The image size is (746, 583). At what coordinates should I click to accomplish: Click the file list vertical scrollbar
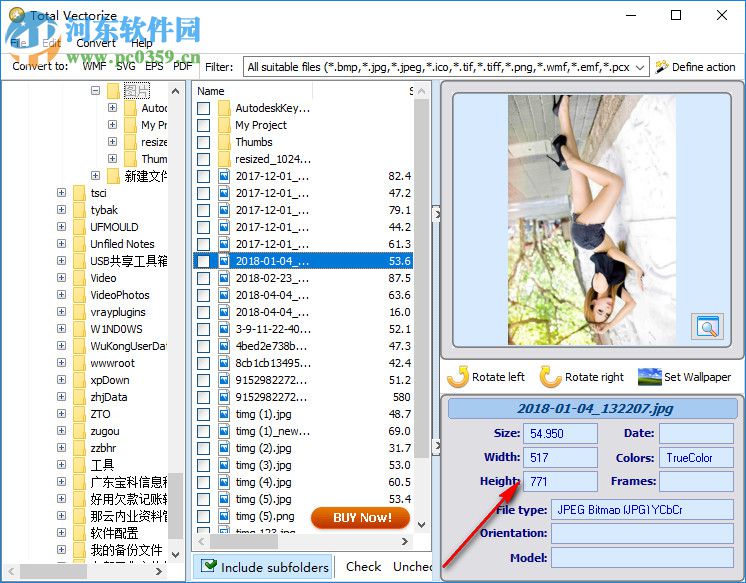[421, 307]
